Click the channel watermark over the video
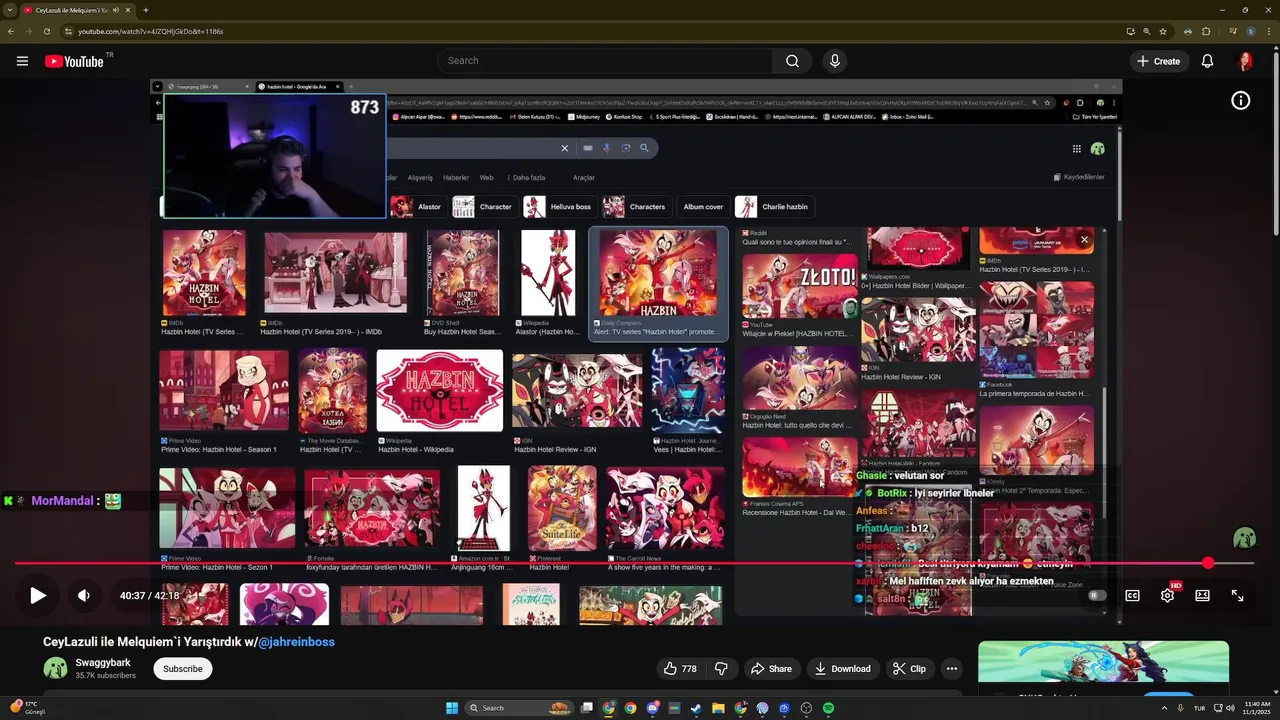Viewport: 1280px width, 720px height. tap(1244, 539)
